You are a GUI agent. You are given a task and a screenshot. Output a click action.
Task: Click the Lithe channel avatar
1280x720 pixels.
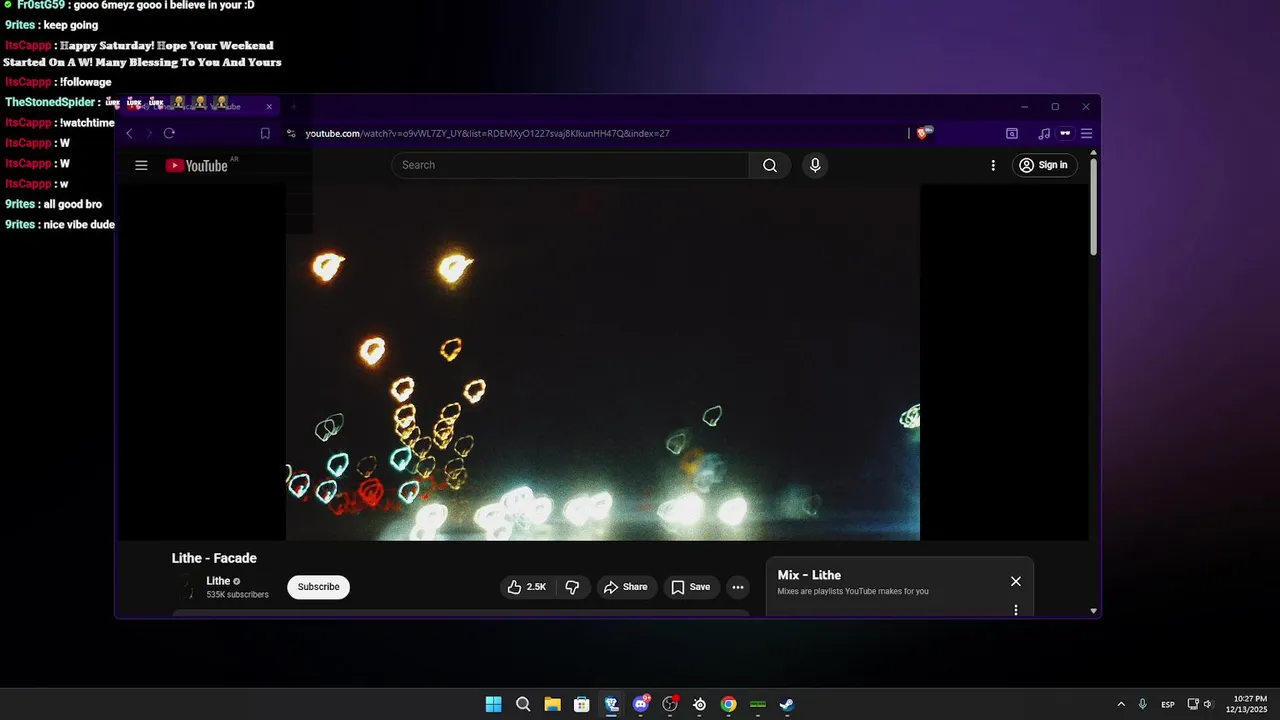(x=185, y=587)
